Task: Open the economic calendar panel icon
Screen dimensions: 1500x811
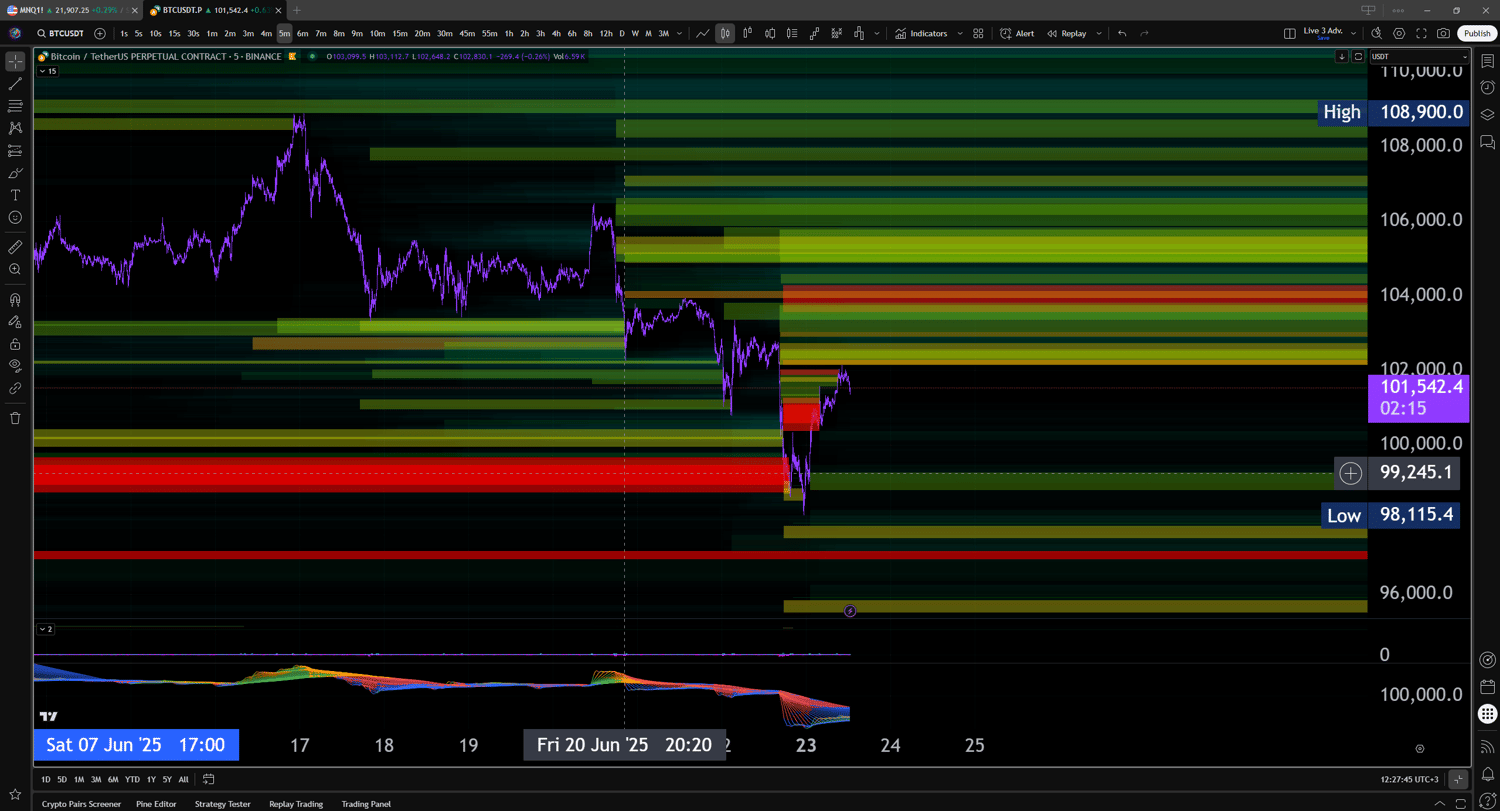Action: [x=1487, y=687]
